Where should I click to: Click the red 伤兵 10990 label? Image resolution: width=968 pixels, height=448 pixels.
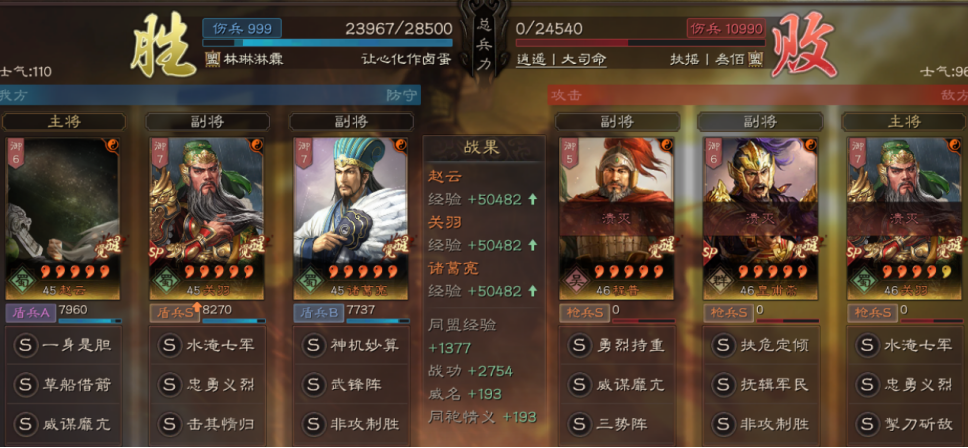(726, 28)
